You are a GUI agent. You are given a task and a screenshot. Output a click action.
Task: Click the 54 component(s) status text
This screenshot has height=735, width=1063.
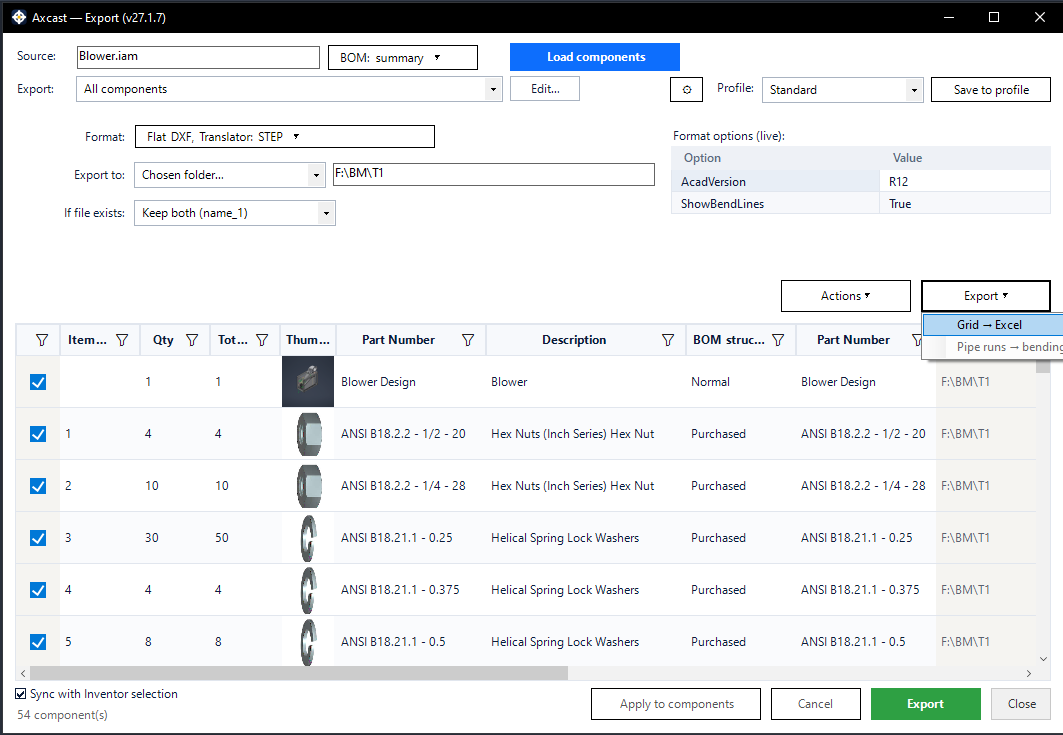click(x=62, y=715)
